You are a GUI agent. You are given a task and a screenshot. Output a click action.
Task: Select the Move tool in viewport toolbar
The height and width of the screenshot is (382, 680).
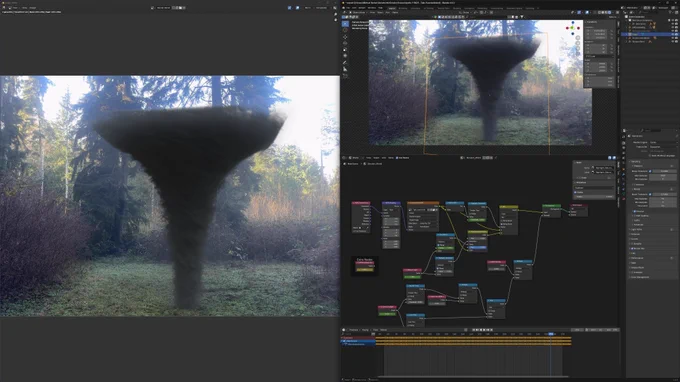pyautogui.click(x=345, y=37)
